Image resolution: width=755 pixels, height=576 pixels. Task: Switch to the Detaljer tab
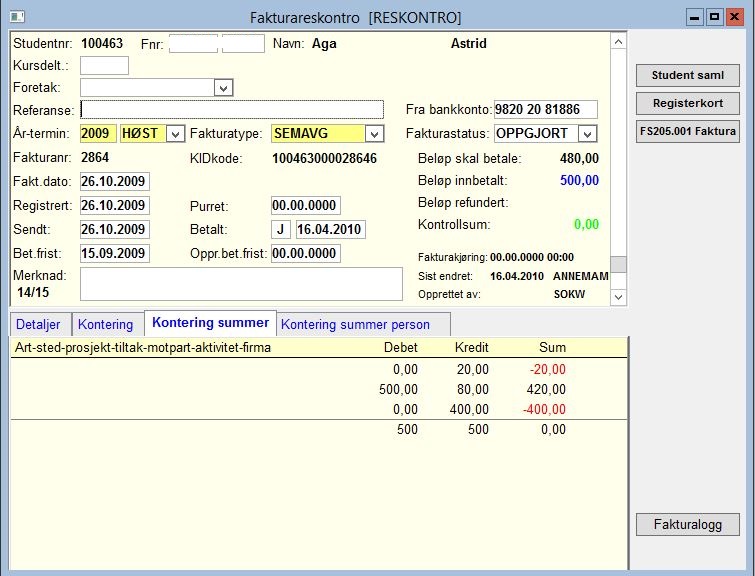[39, 324]
